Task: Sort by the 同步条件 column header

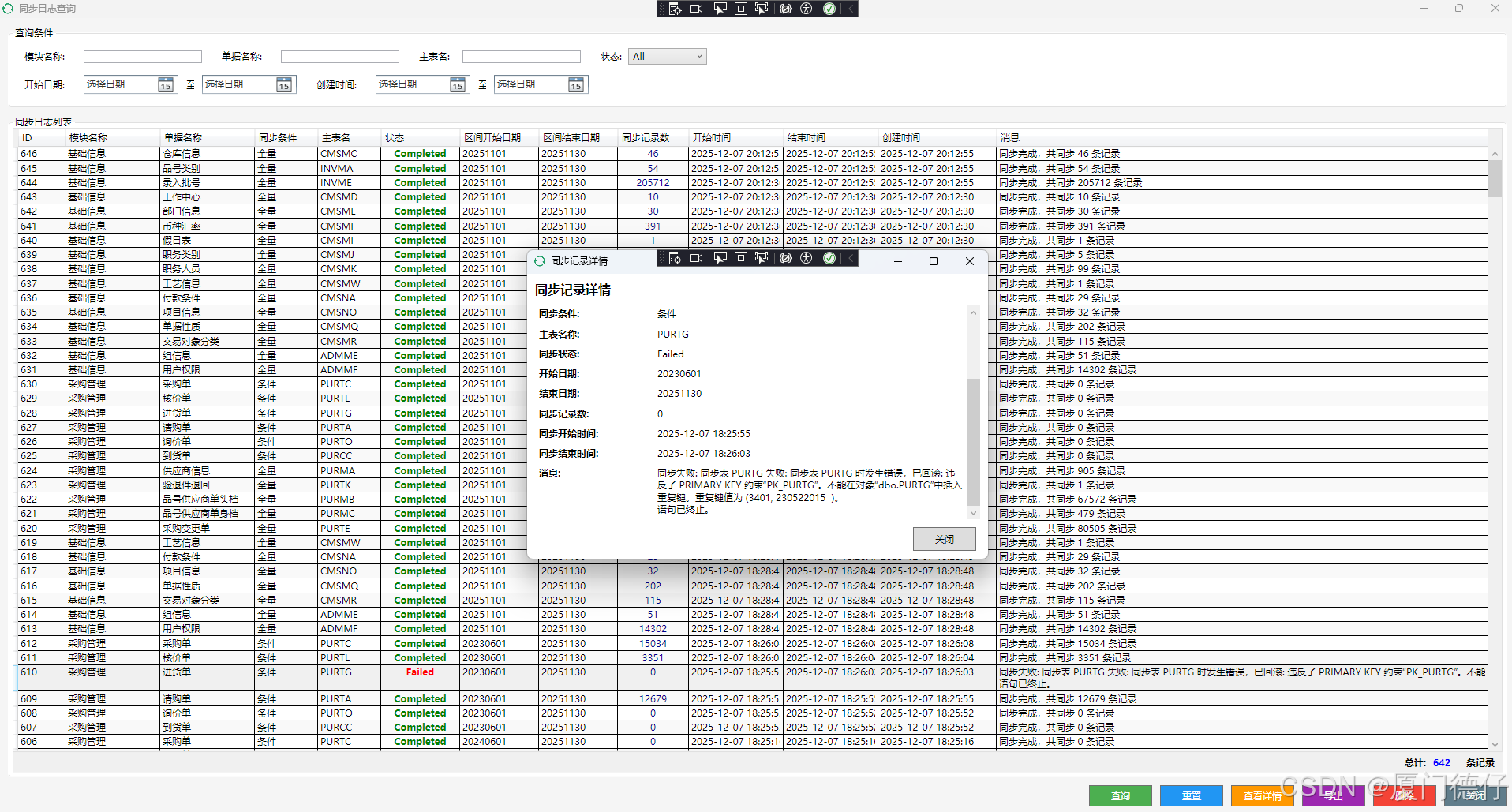Action: pyautogui.click(x=286, y=138)
